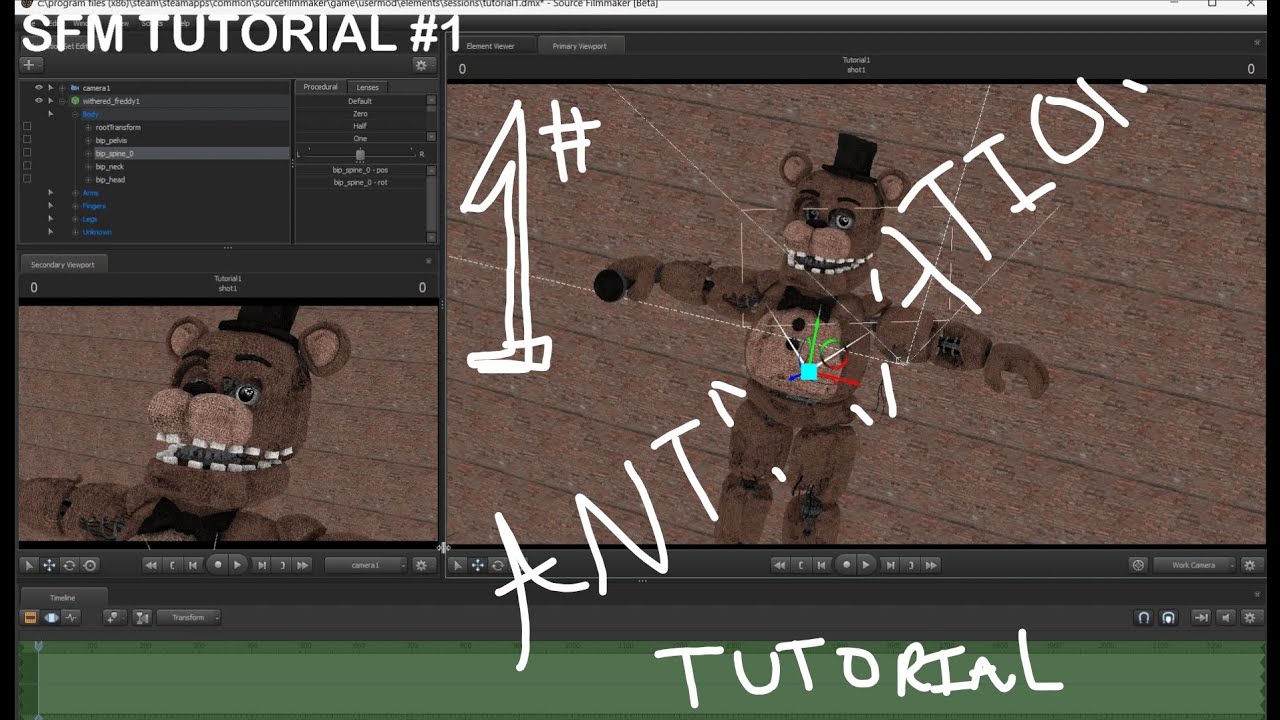Check the box beside bip_head
Viewport: 1280px width, 720px height.
[27, 179]
